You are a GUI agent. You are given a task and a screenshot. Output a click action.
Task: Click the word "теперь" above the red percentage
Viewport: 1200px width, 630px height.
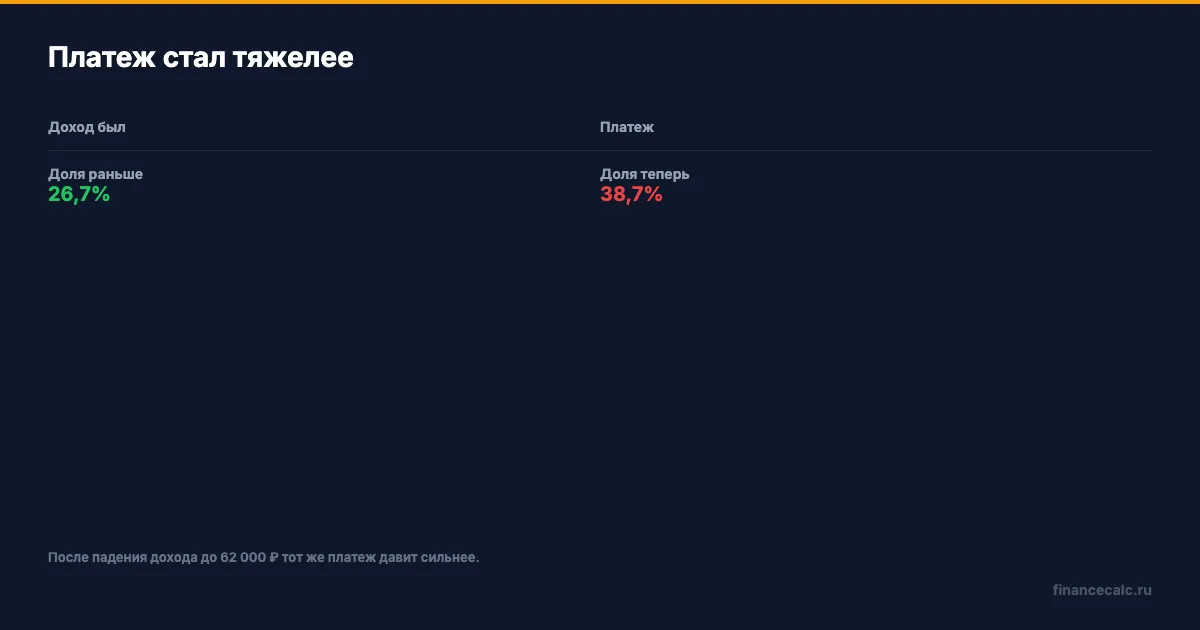[664, 174]
